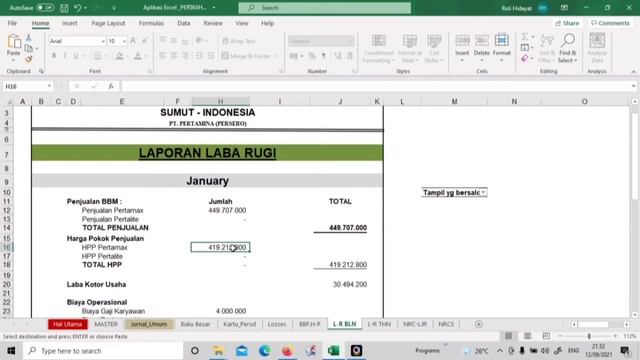Switch to the Page Layout ribbon tab
The height and width of the screenshot is (360, 640).
click(108, 23)
